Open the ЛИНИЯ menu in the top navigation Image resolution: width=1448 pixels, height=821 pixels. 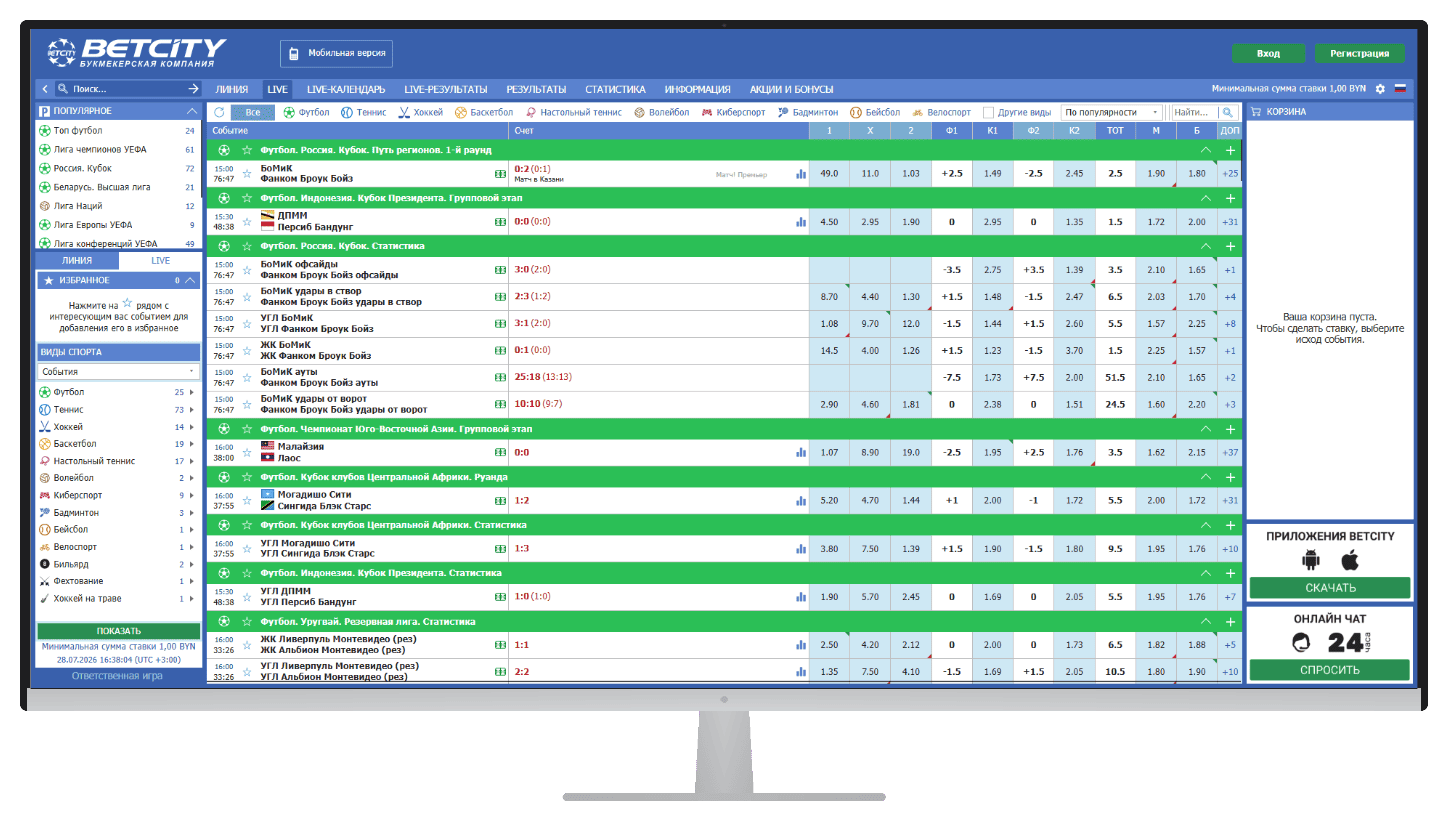pyautogui.click(x=232, y=89)
